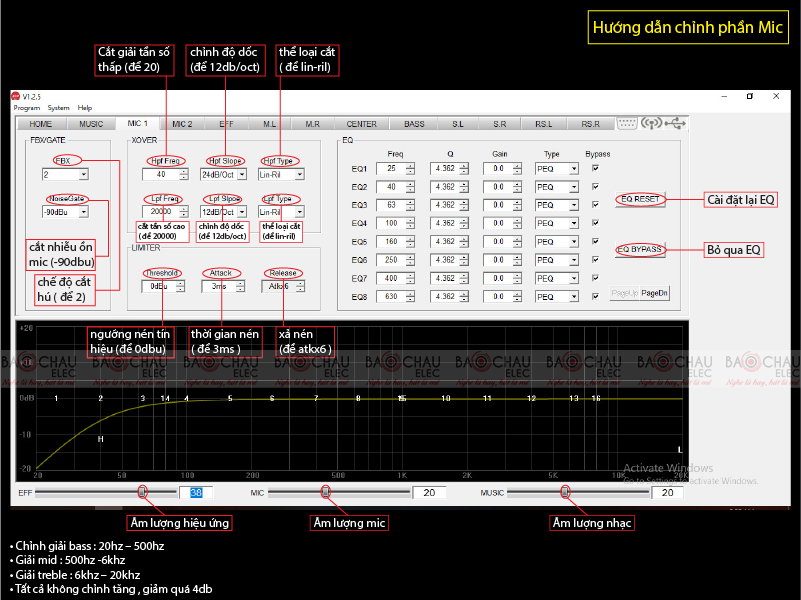The height and width of the screenshot is (600, 801).
Task: Open the System menu
Action: tap(58, 108)
